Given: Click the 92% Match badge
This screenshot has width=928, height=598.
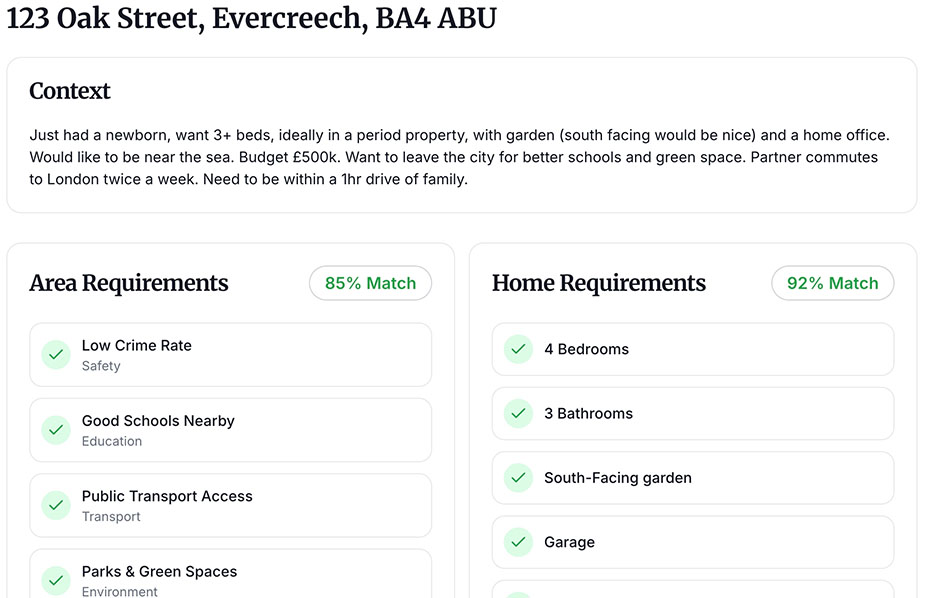Looking at the screenshot, I should point(832,283).
